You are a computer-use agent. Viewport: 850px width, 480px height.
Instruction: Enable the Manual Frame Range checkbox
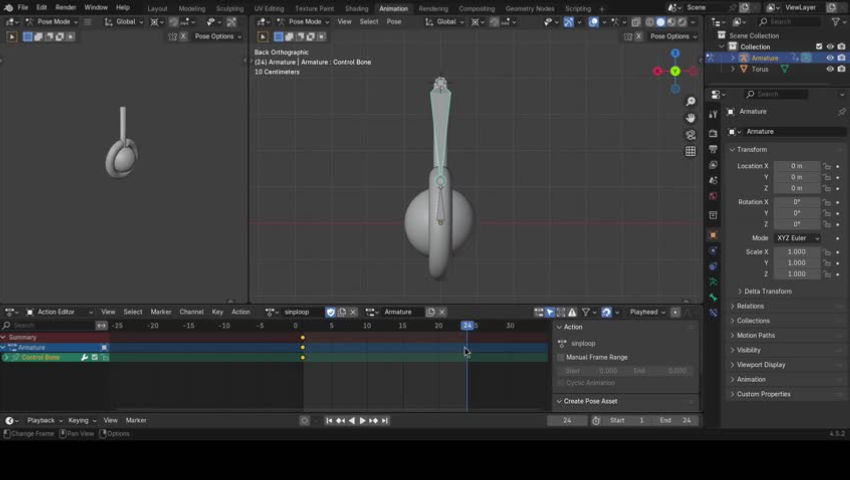[561, 357]
